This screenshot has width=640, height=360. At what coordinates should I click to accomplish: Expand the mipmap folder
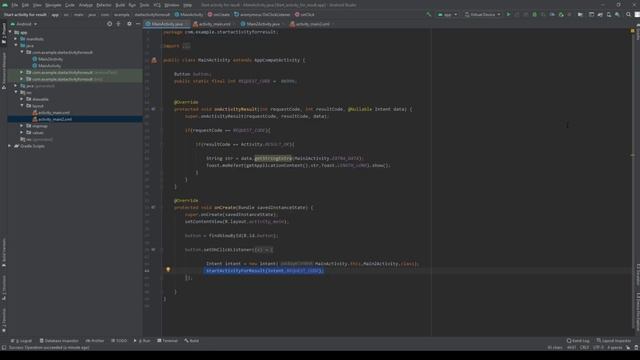point(22,126)
